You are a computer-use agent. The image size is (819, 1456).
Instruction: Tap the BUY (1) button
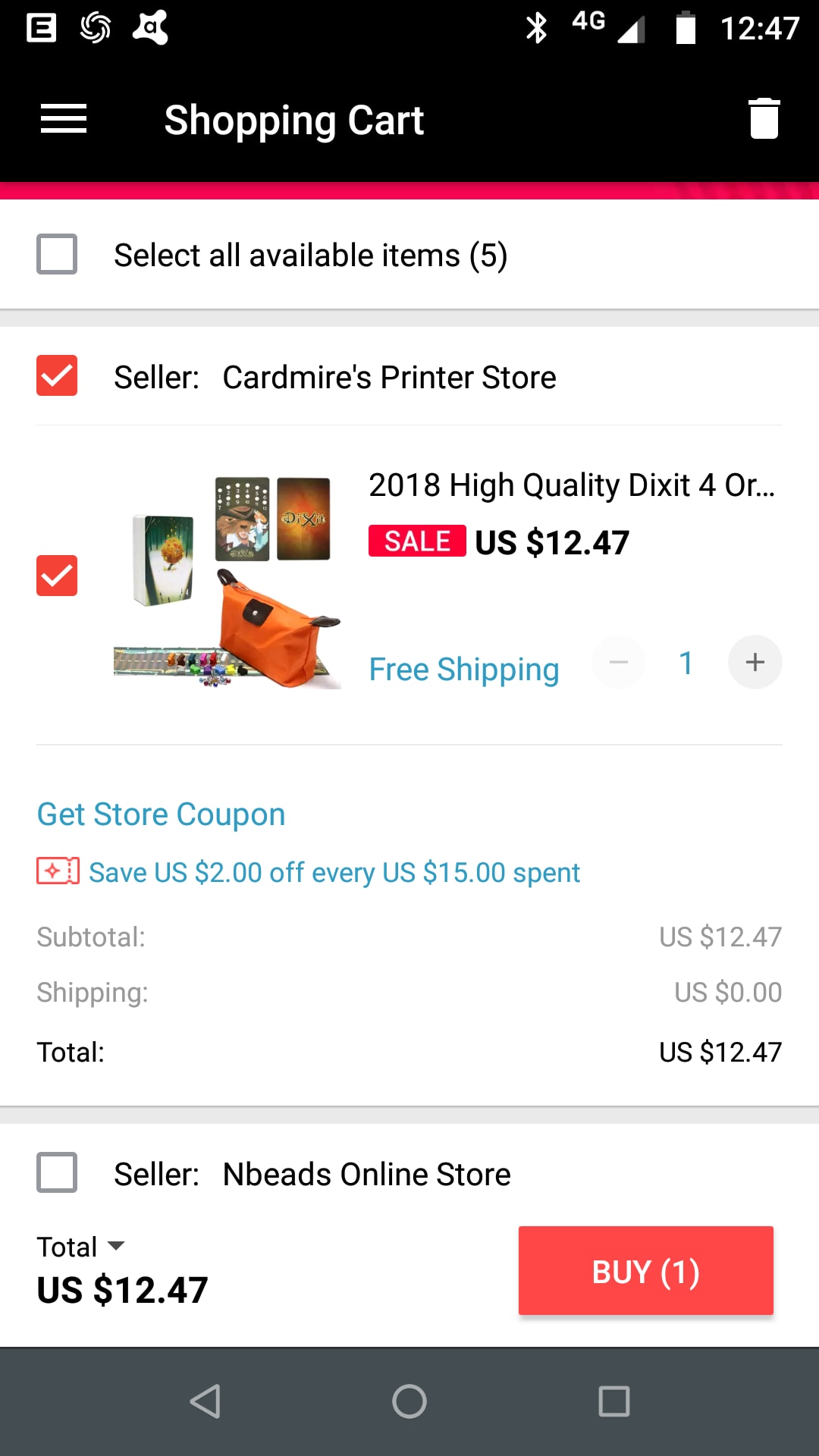point(646,1271)
